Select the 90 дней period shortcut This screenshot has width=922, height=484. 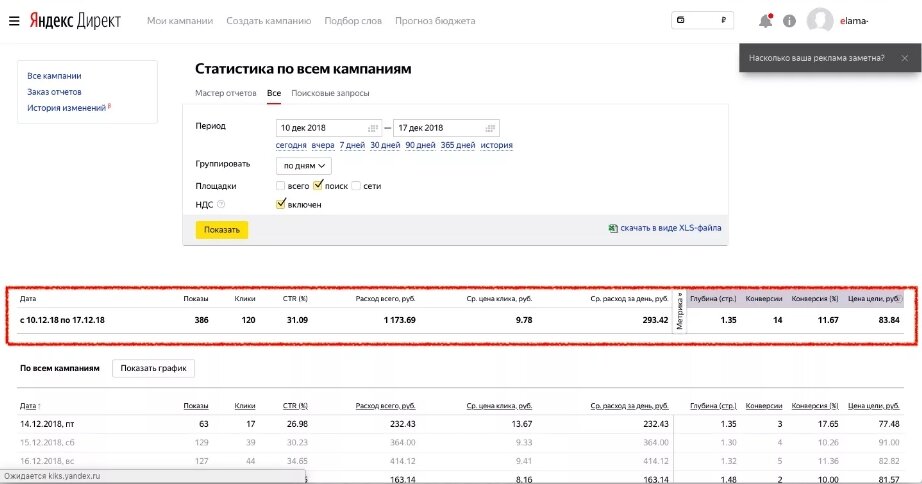(420, 145)
